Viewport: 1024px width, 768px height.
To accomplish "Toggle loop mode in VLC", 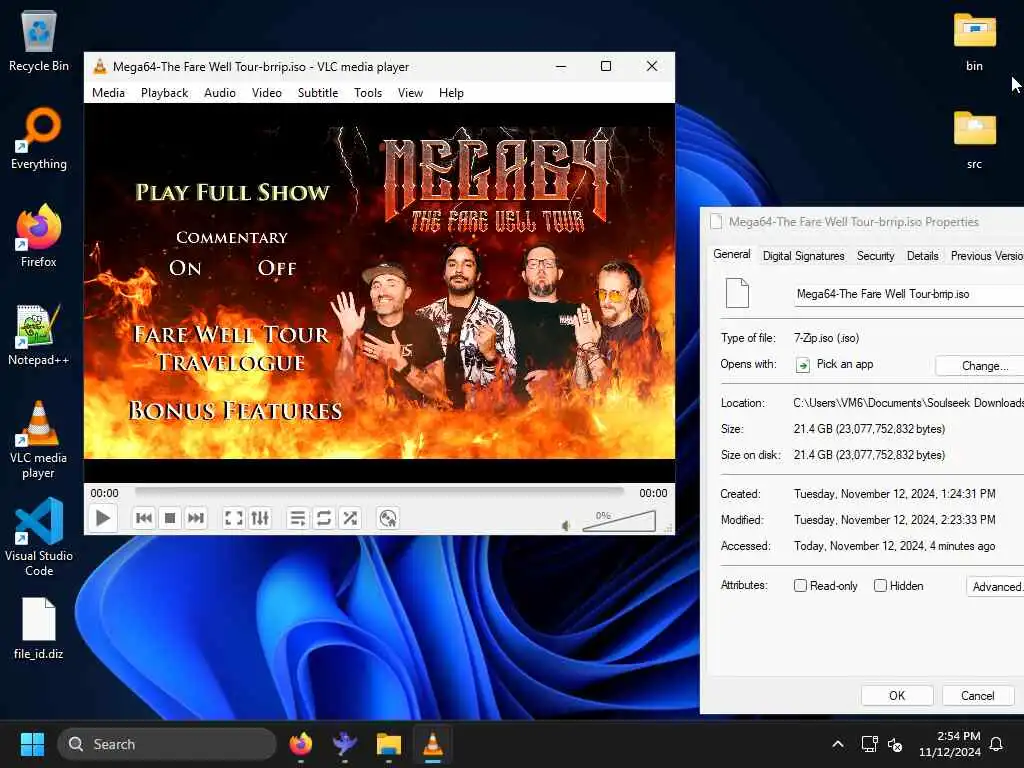I will [323, 519].
